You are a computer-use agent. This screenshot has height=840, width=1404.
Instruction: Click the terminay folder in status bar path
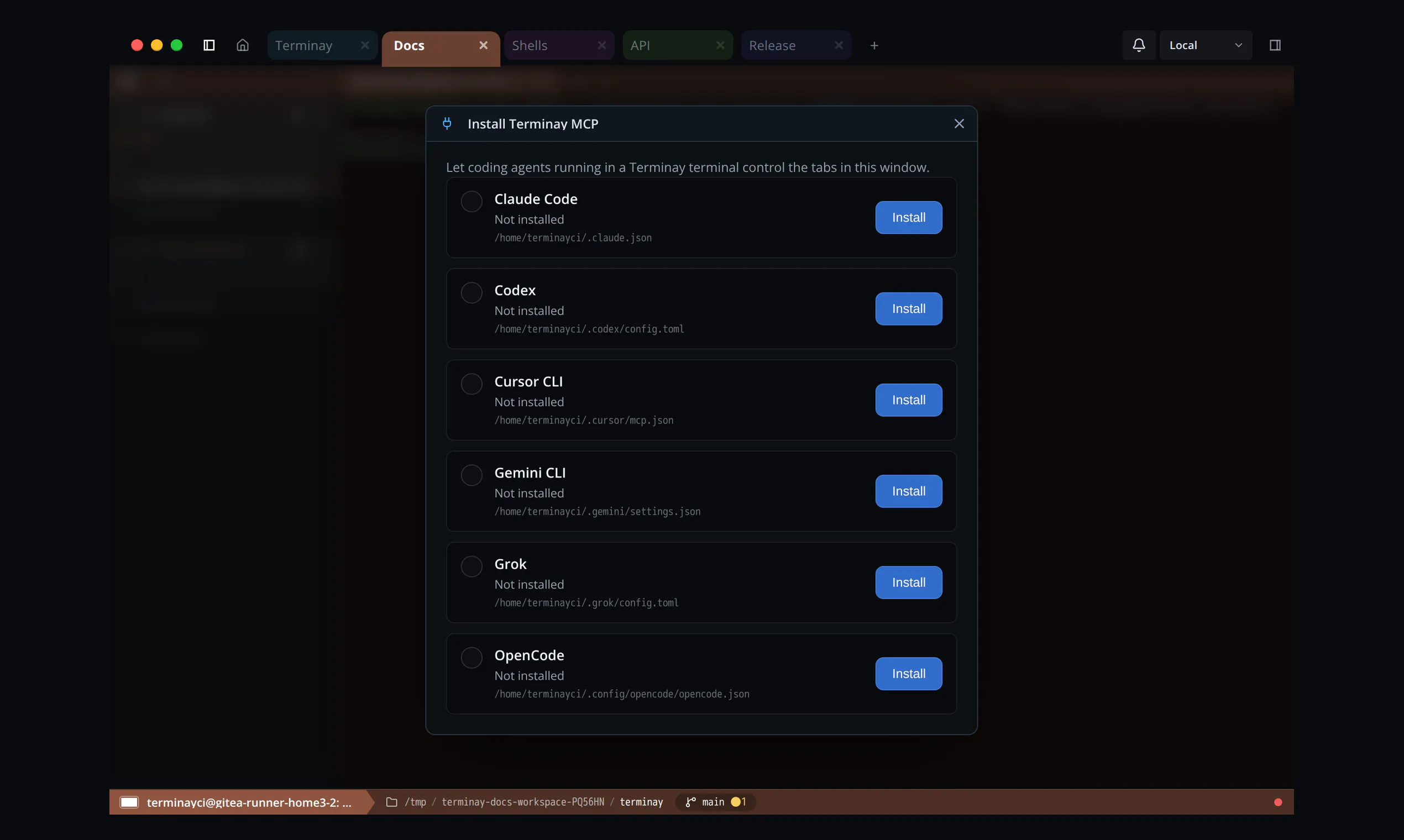(x=641, y=801)
